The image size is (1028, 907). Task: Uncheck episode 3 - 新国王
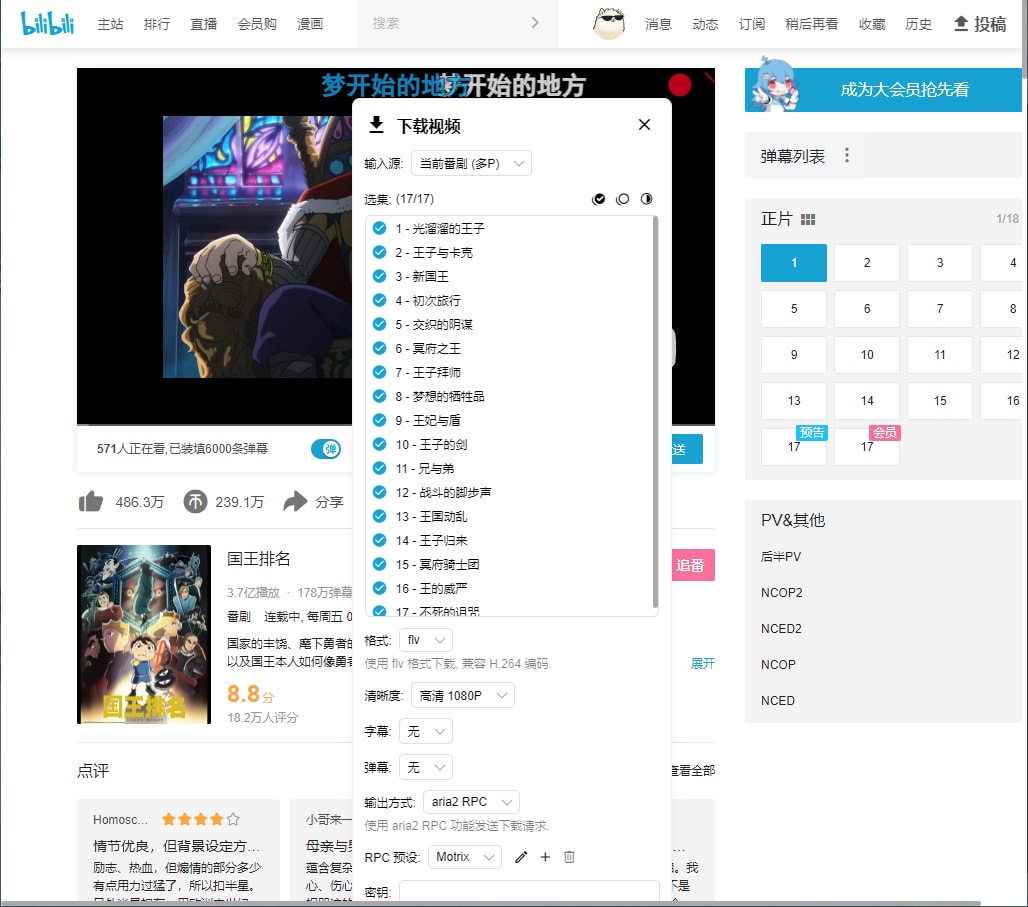379,276
